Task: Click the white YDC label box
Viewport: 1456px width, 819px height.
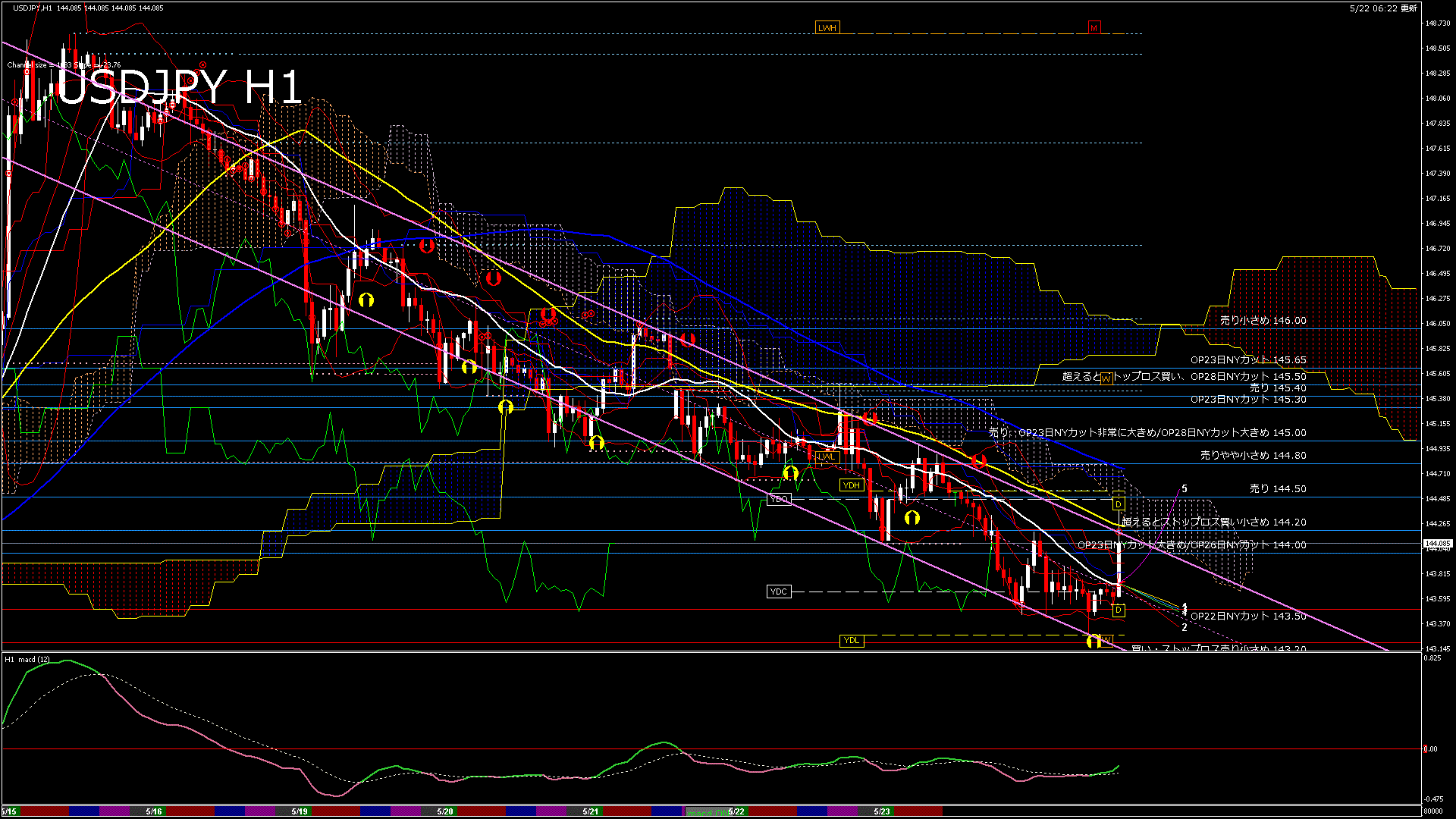Action: [779, 591]
